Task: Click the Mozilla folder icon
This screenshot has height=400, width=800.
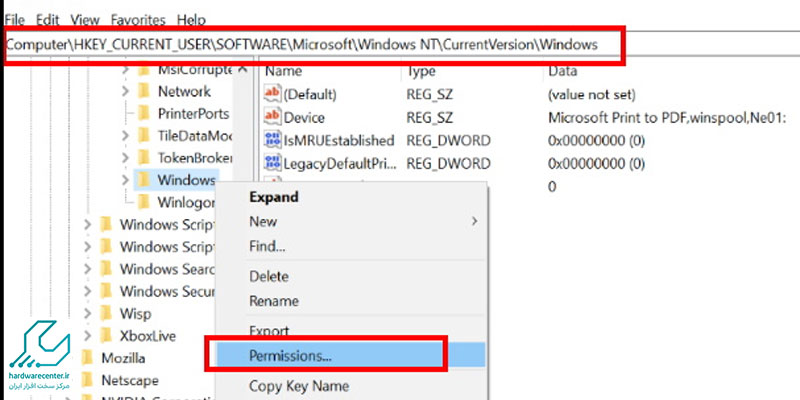Action: (87, 358)
